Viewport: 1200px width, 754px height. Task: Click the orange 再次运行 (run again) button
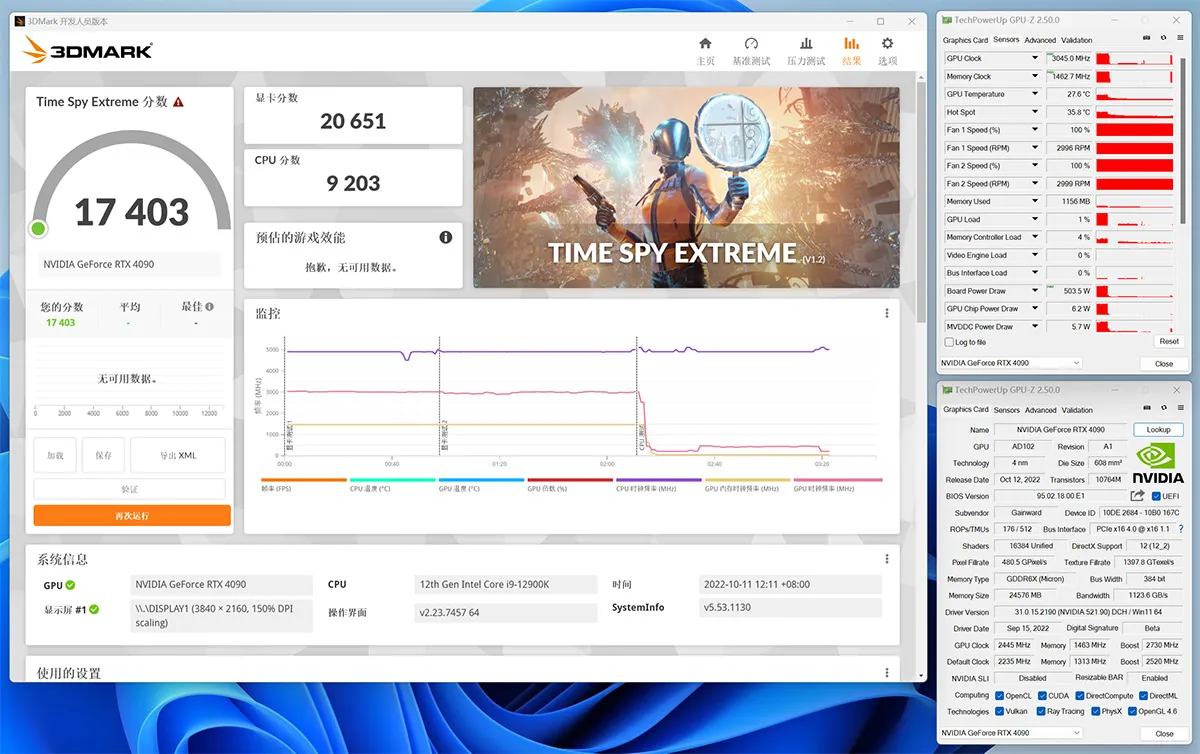click(x=132, y=515)
